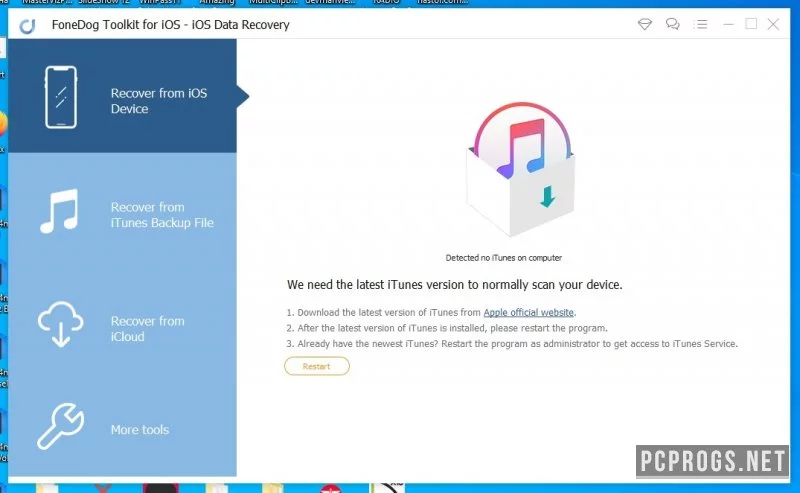The width and height of the screenshot is (800, 493).
Task: Open More tools section
Action: click(122, 429)
